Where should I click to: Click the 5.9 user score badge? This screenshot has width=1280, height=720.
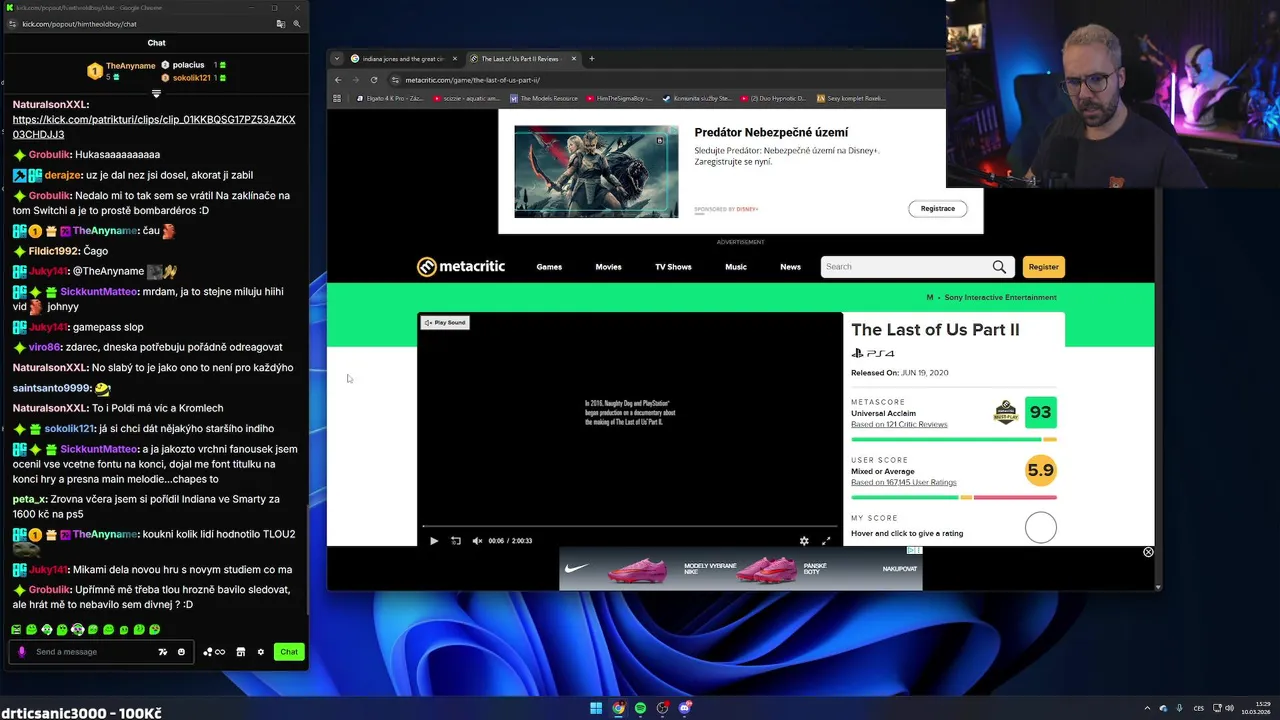tap(1041, 470)
